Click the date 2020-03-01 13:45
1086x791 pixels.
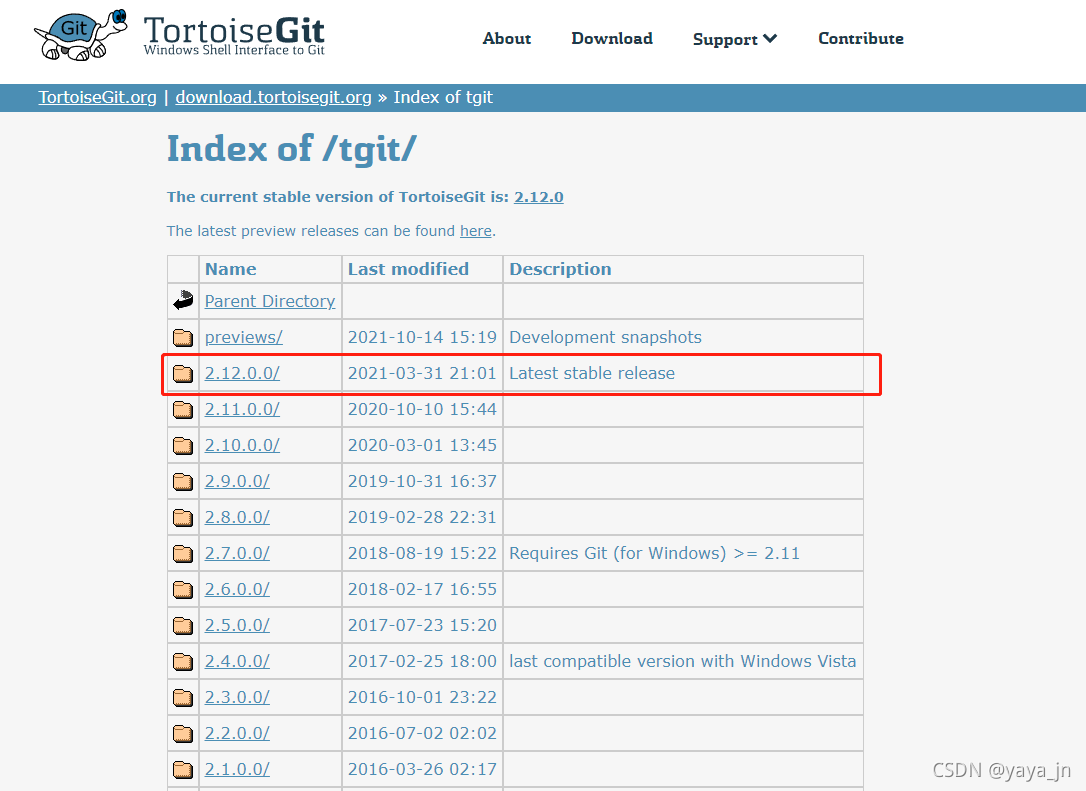click(422, 445)
